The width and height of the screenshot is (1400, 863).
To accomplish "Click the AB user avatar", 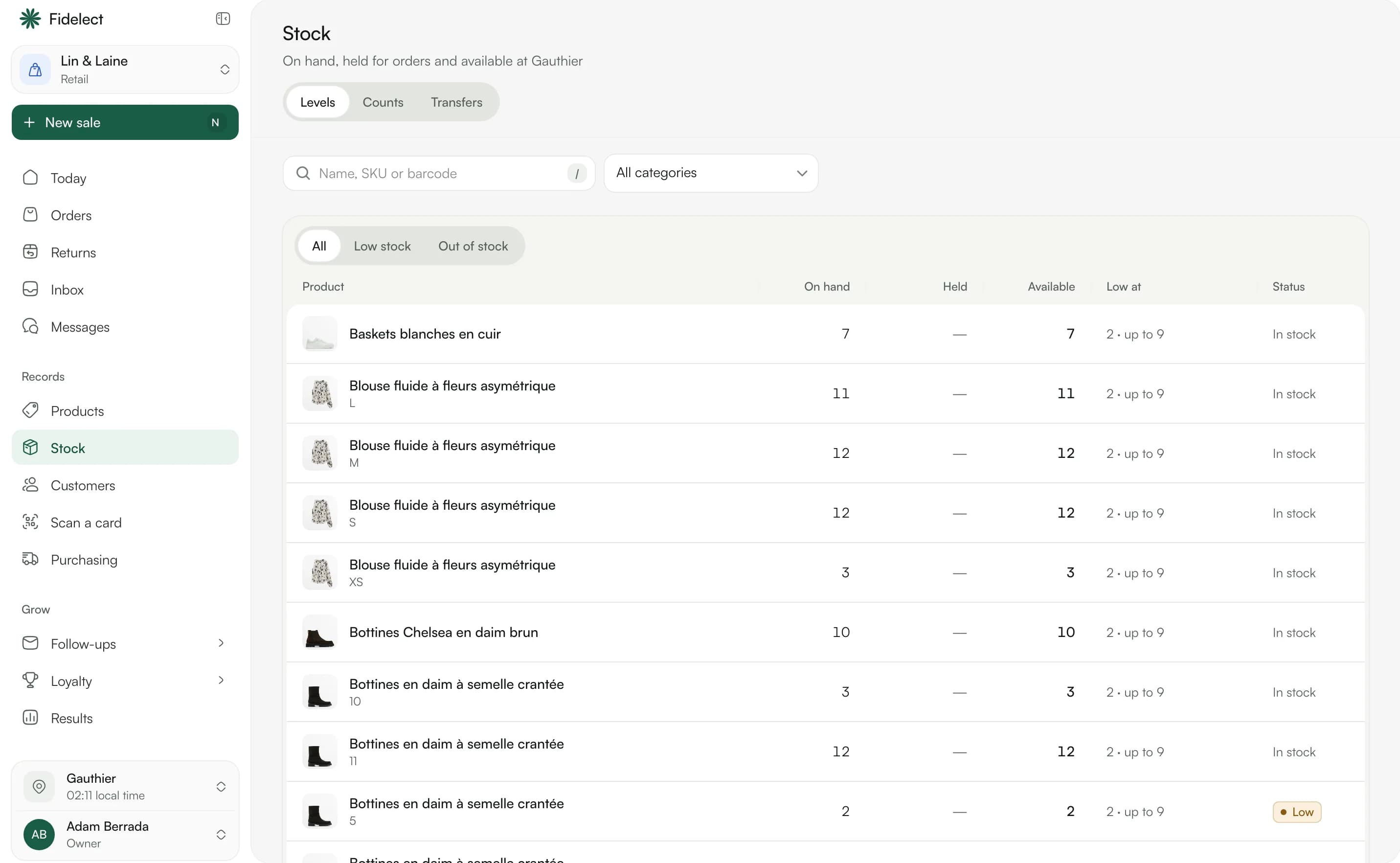I will (39, 835).
